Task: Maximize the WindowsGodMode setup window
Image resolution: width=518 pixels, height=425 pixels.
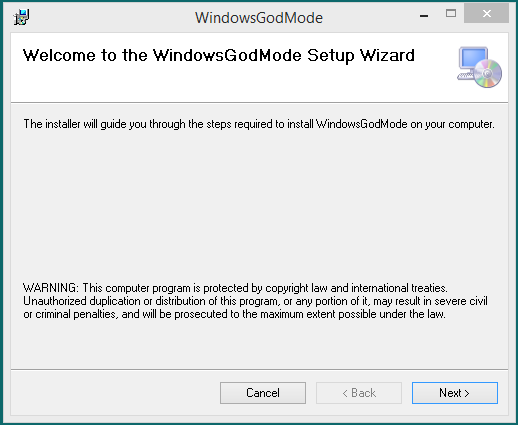Action: pyautogui.click(x=451, y=14)
